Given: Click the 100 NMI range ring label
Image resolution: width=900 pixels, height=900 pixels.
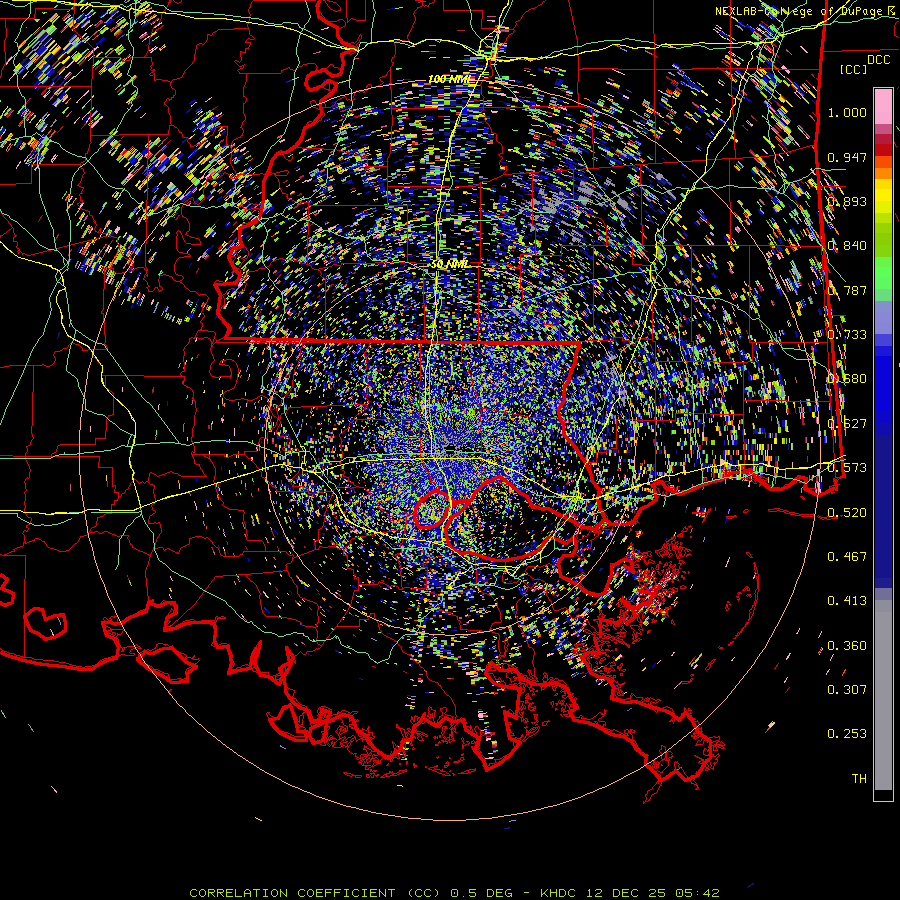Looking at the screenshot, I should (x=449, y=79).
